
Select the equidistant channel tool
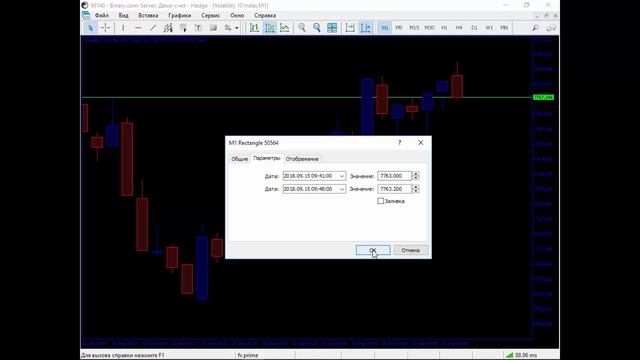click(168, 28)
